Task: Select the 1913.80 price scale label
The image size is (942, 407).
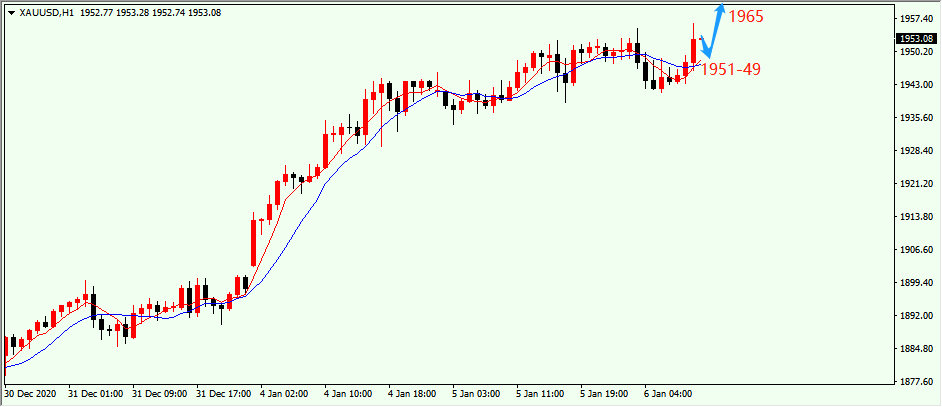Action: click(x=916, y=216)
